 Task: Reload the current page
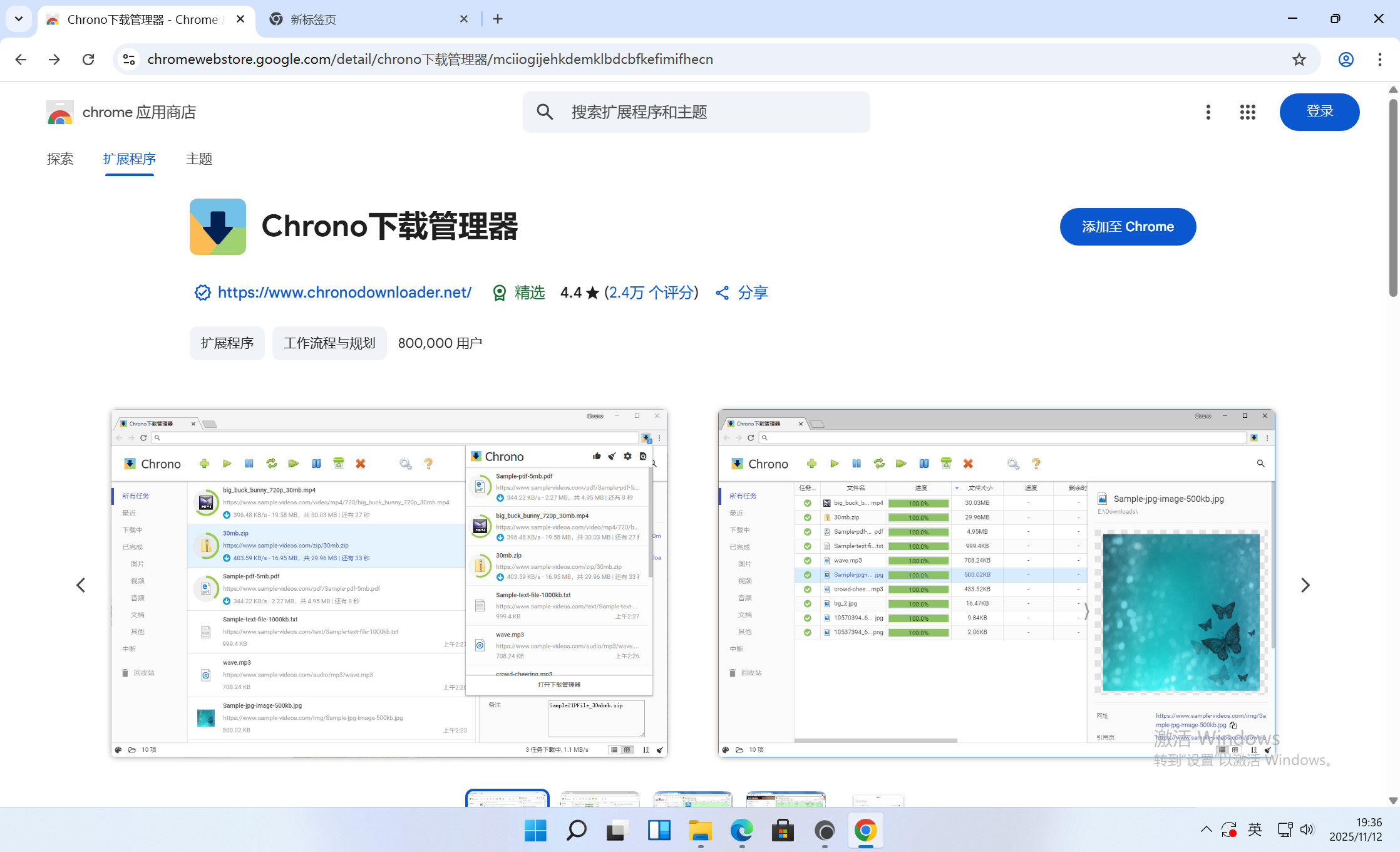coord(88,60)
